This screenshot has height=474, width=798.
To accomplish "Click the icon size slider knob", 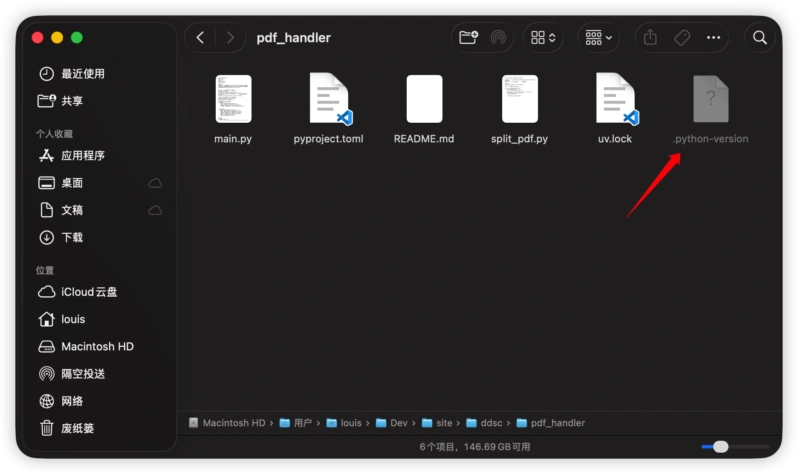I will [720, 447].
